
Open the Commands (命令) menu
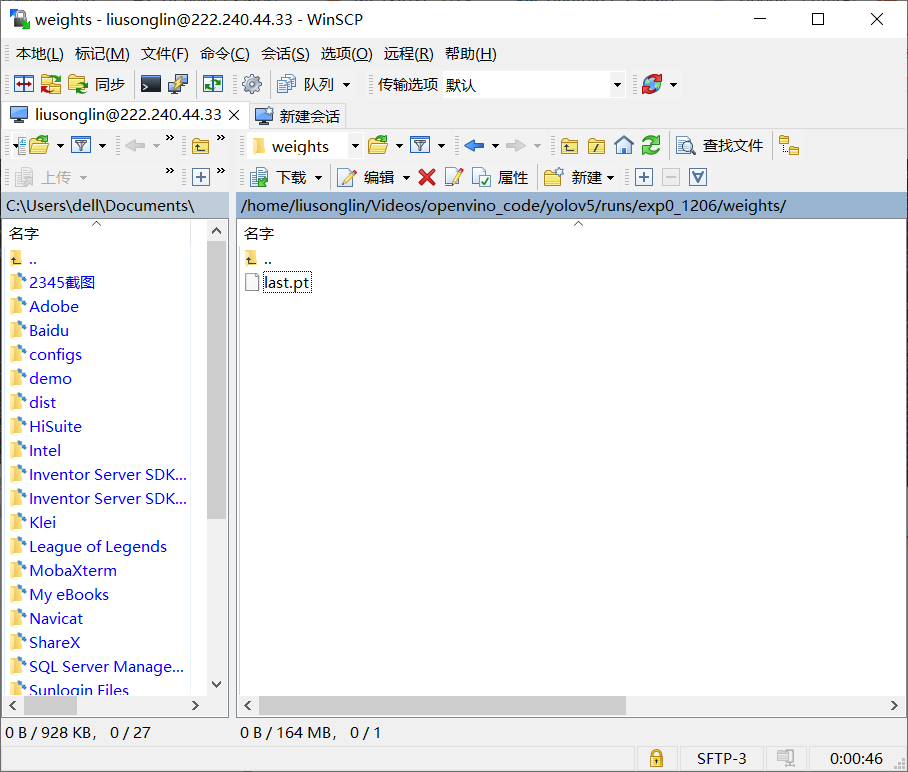(225, 54)
